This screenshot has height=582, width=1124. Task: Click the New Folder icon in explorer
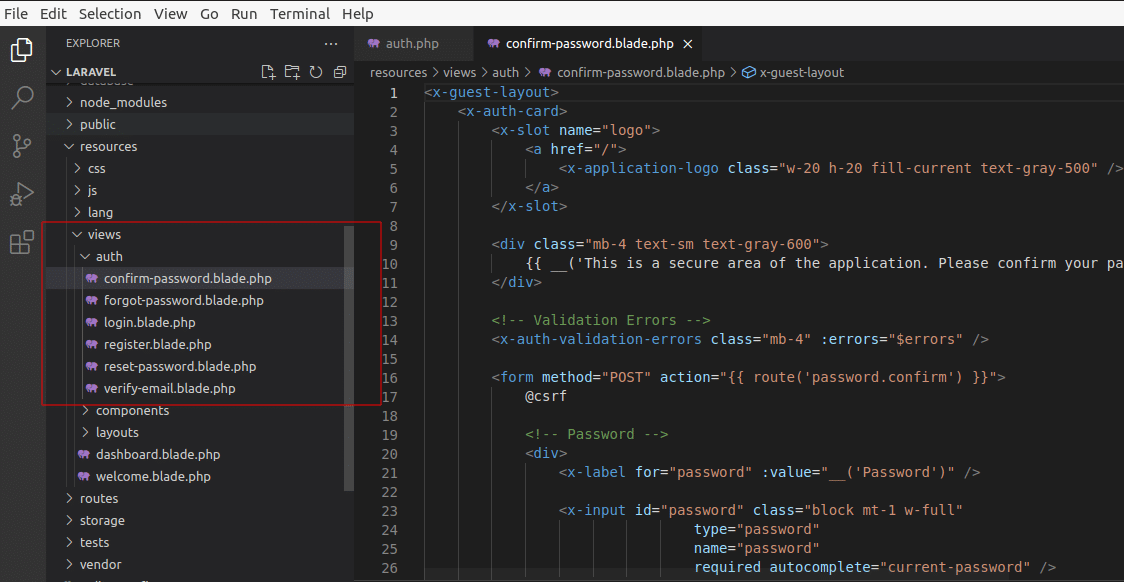pyautogui.click(x=292, y=72)
